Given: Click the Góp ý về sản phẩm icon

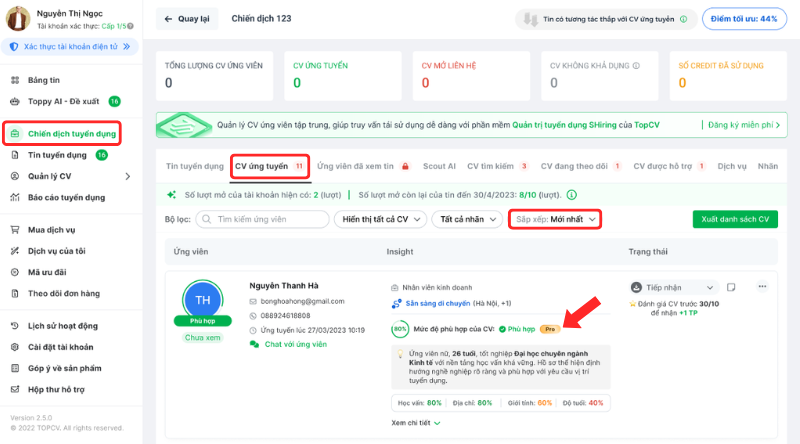Looking at the screenshot, I should click(x=15, y=368).
